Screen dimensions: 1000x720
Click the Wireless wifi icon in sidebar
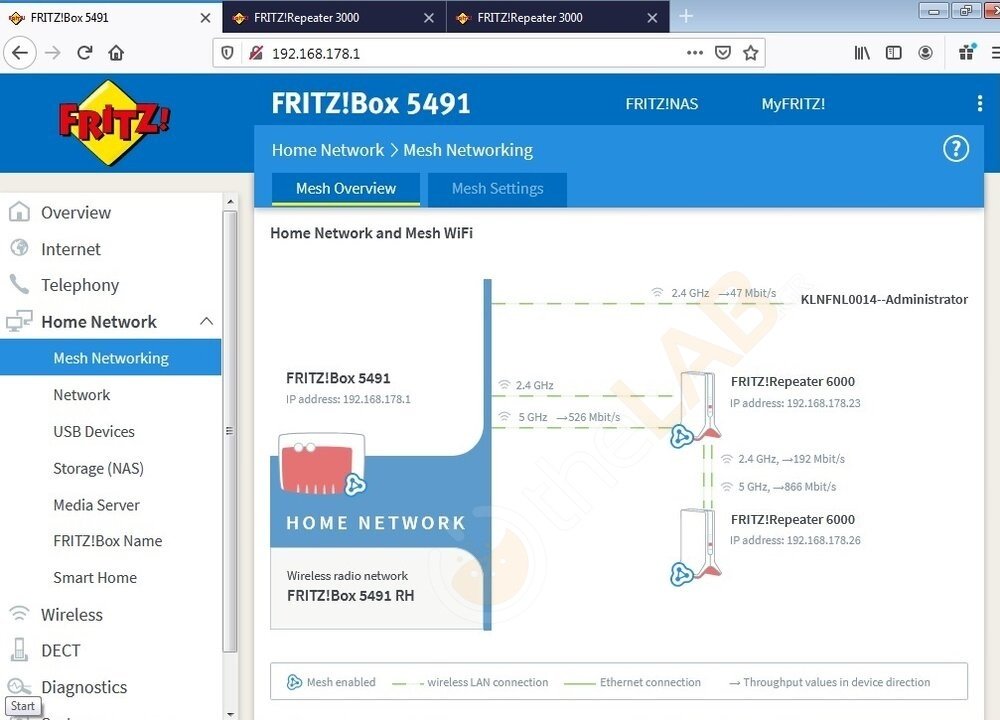(x=19, y=613)
